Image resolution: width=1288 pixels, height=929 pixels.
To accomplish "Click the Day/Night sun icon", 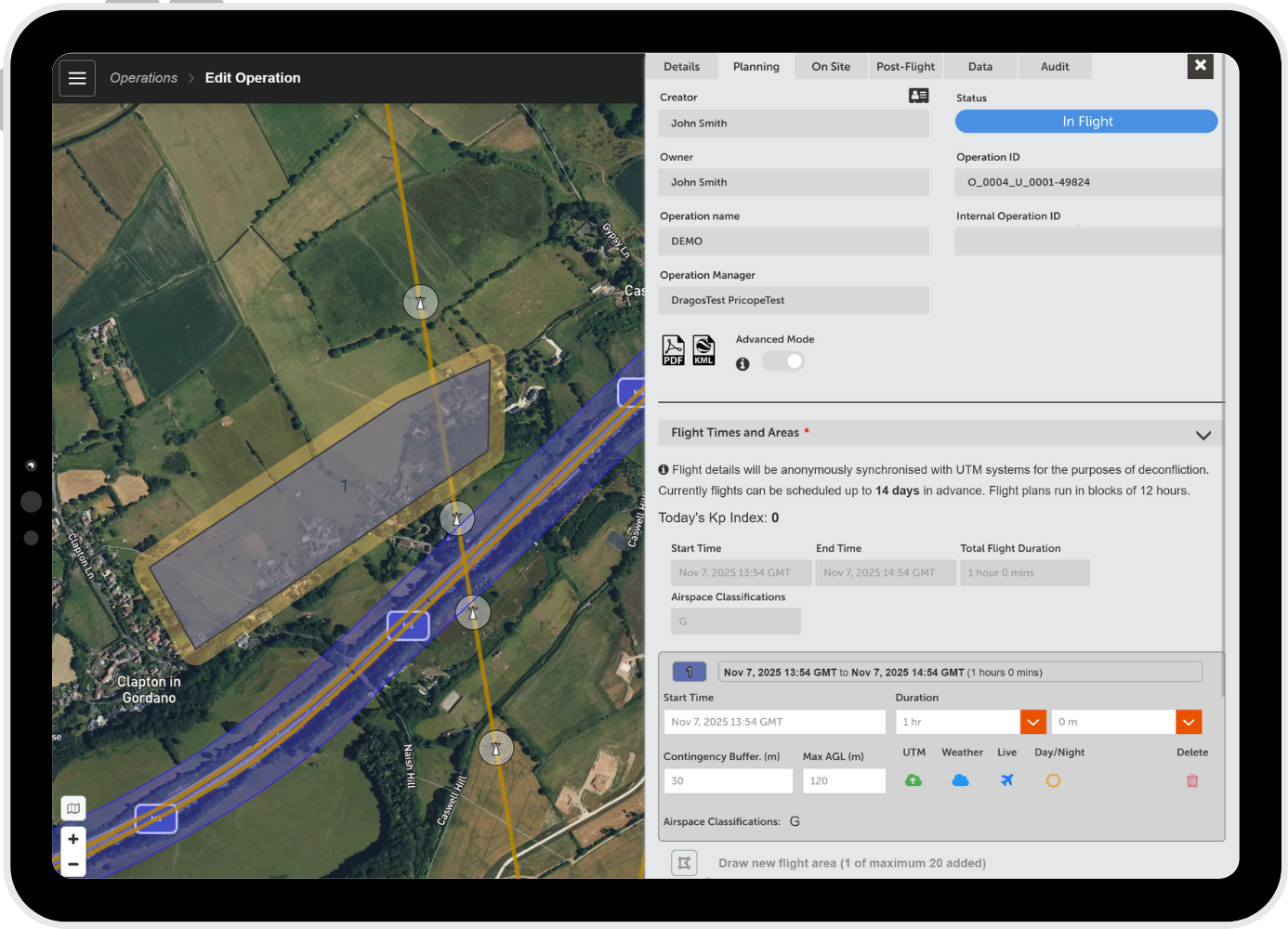I will tap(1053, 780).
